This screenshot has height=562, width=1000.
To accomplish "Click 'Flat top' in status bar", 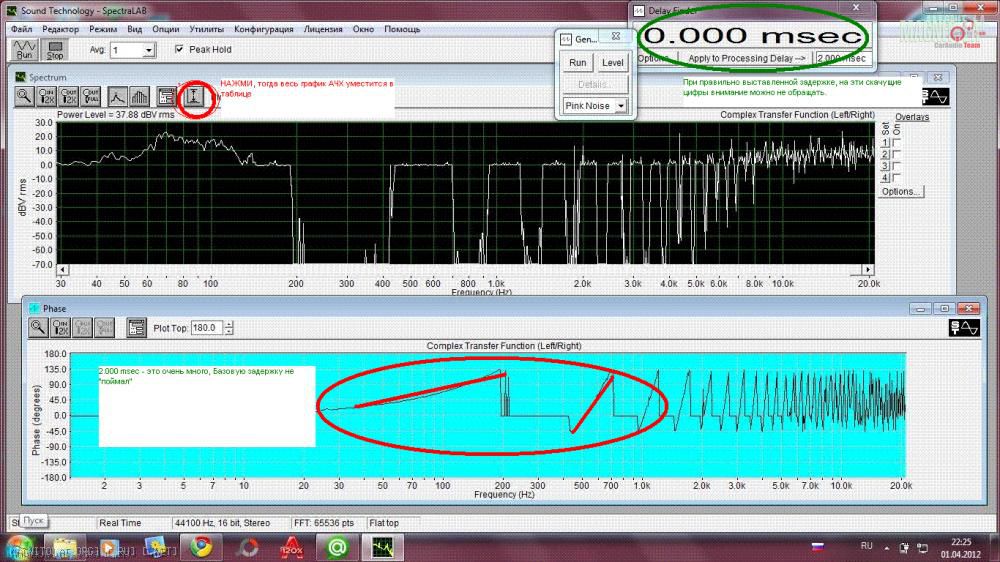I will tap(384, 522).
